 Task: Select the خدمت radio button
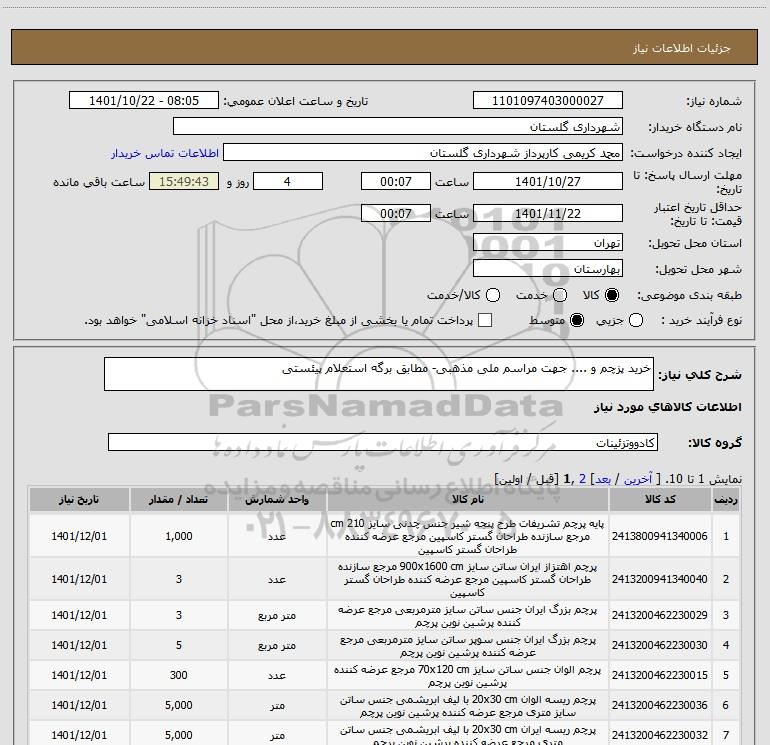pos(560,295)
